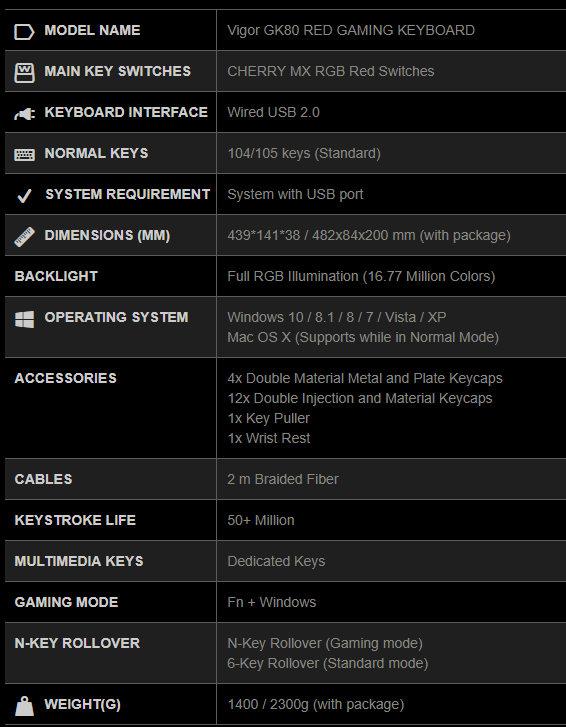Click the checkmark icon beside System Requirement

(24, 196)
